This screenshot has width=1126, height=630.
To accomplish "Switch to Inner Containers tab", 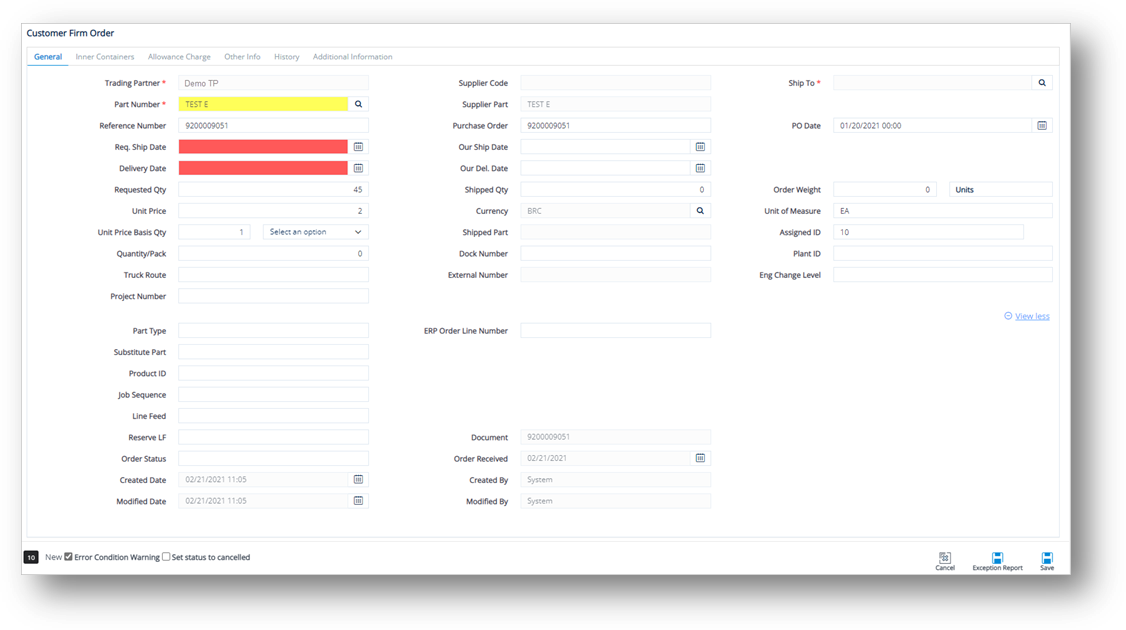I will coord(105,57).
